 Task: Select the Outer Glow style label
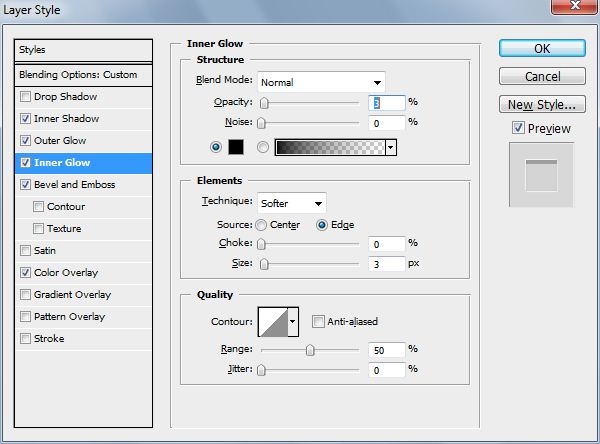click(60, 140)
